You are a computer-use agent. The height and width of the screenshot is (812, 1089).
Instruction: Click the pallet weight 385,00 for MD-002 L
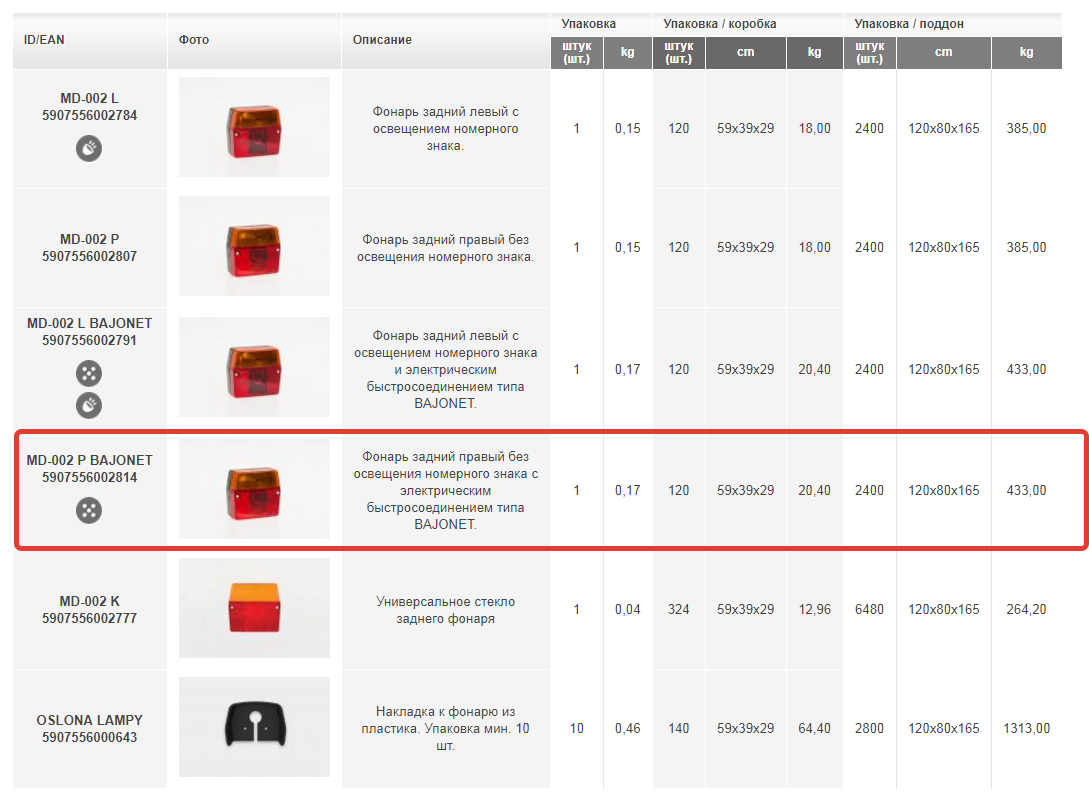(1026, 128)
